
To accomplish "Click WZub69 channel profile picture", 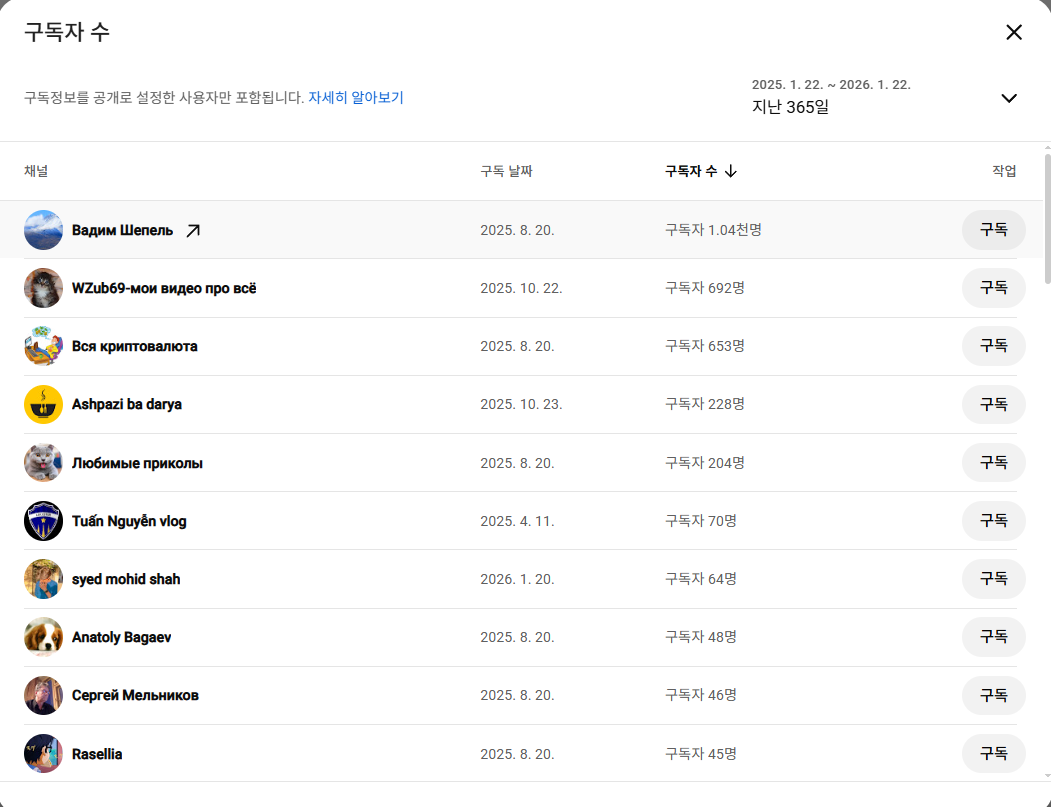I will [43, 287].
